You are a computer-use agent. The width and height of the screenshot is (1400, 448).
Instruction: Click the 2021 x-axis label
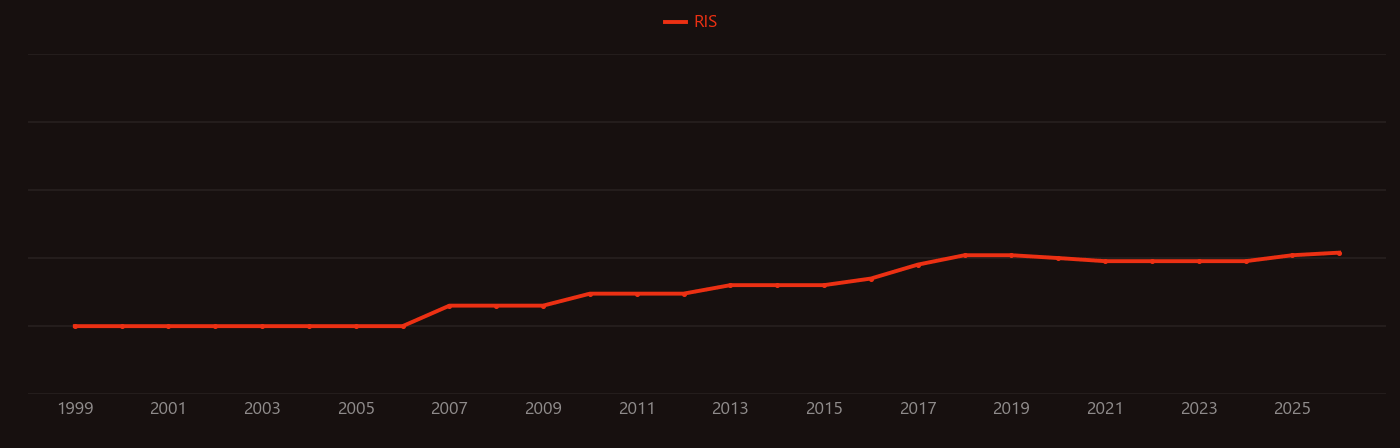tap(1105, 409)
